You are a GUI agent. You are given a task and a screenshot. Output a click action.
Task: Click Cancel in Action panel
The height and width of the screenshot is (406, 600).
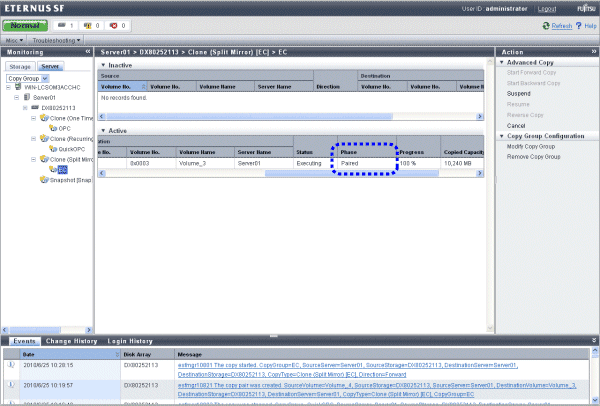(516, 126)
